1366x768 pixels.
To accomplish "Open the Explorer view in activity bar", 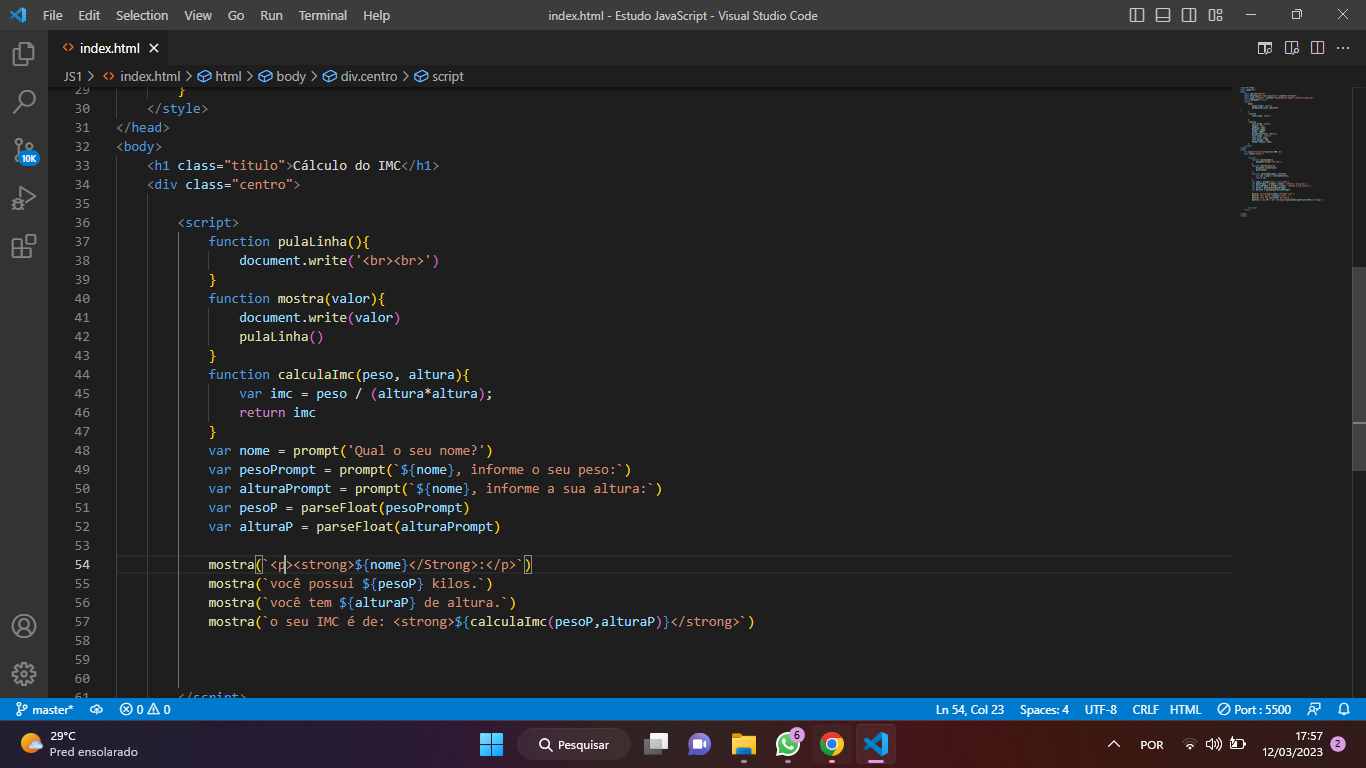I will (24, 53).
